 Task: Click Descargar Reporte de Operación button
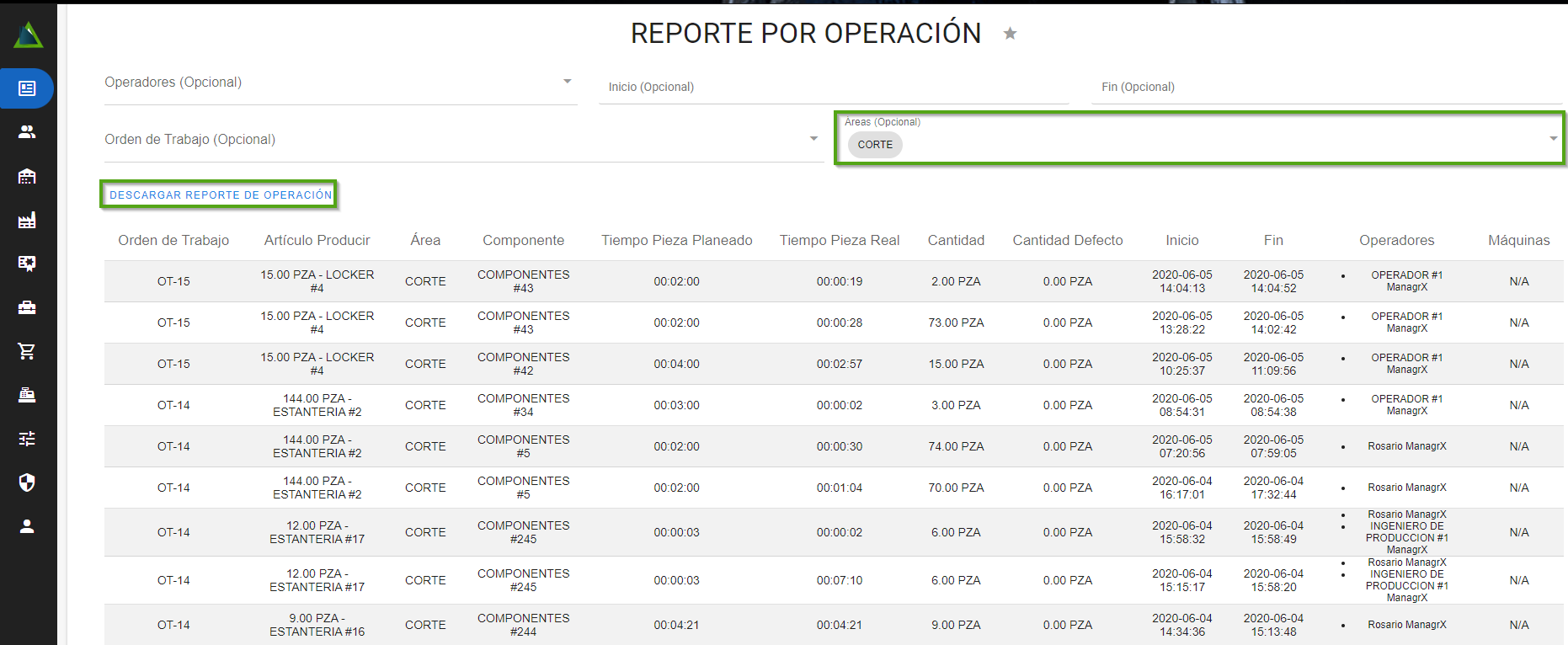tap(221, 195)
